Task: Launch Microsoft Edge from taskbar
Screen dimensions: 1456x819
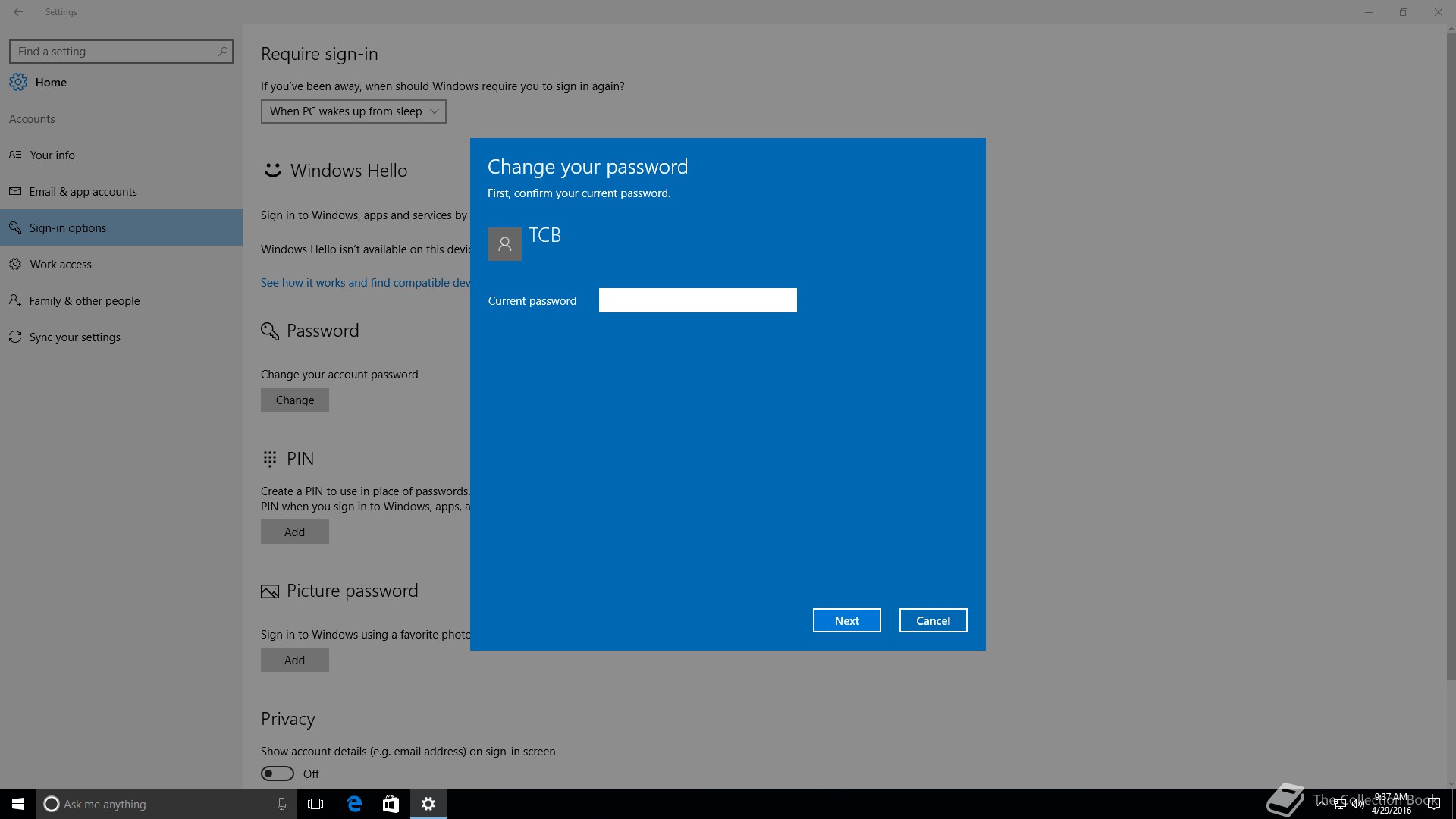Action: pos(354,804)
